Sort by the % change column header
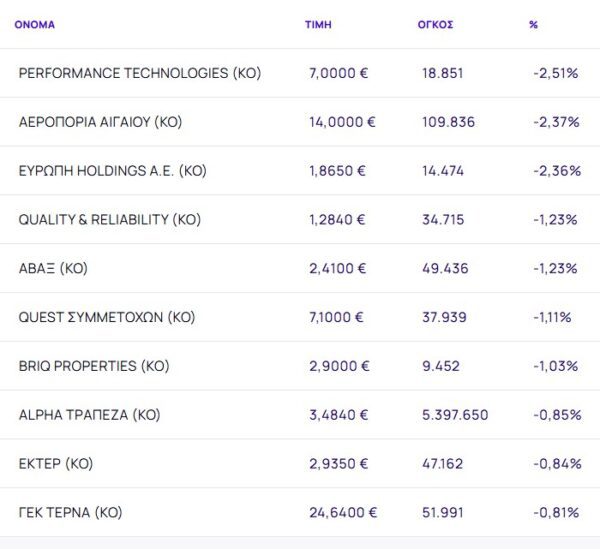Image resolution: width=600 pixels, height=549 pixels. click(x=533, y=25)
